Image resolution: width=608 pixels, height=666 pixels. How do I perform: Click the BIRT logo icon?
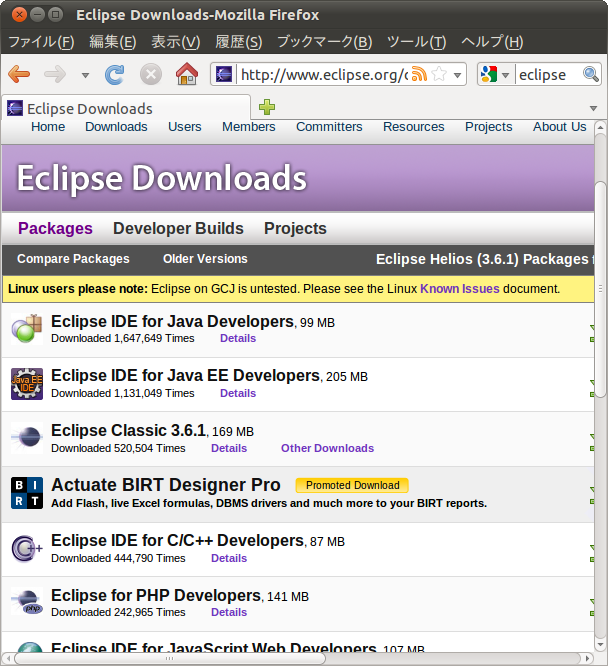[27, 493]
